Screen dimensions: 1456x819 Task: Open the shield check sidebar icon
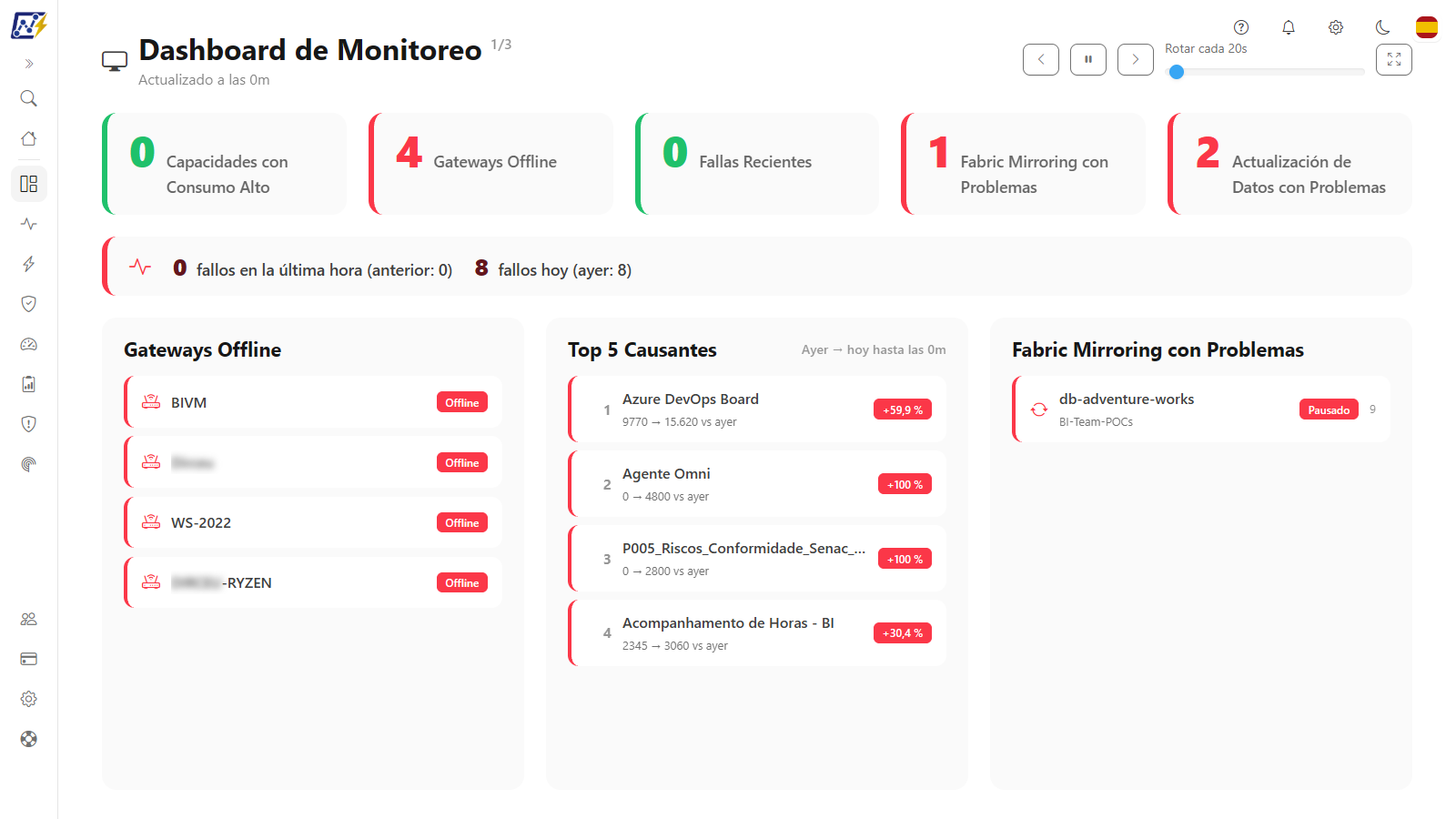coord(29,304)
